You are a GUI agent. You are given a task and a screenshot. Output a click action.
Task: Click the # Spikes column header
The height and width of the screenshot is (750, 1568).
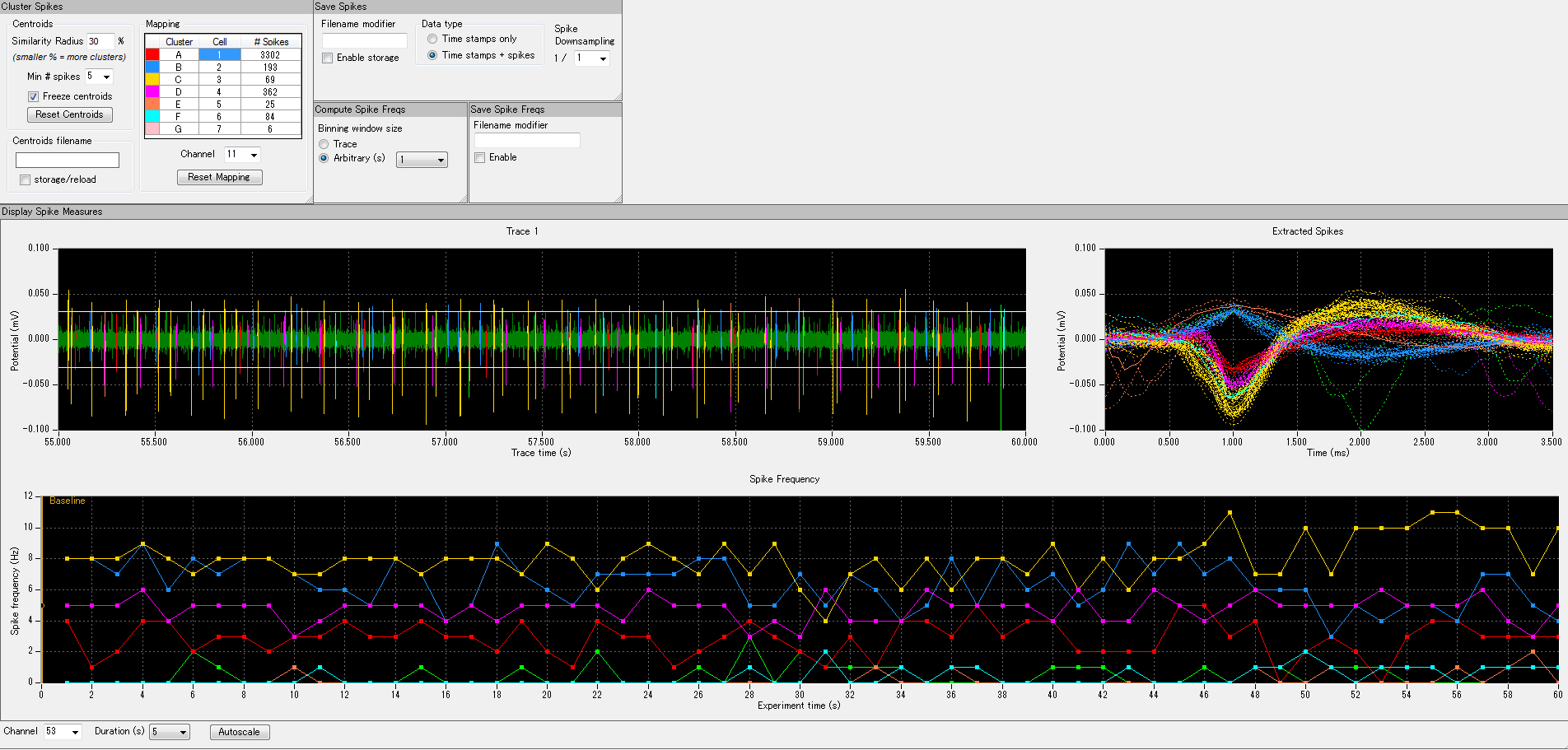271,42
